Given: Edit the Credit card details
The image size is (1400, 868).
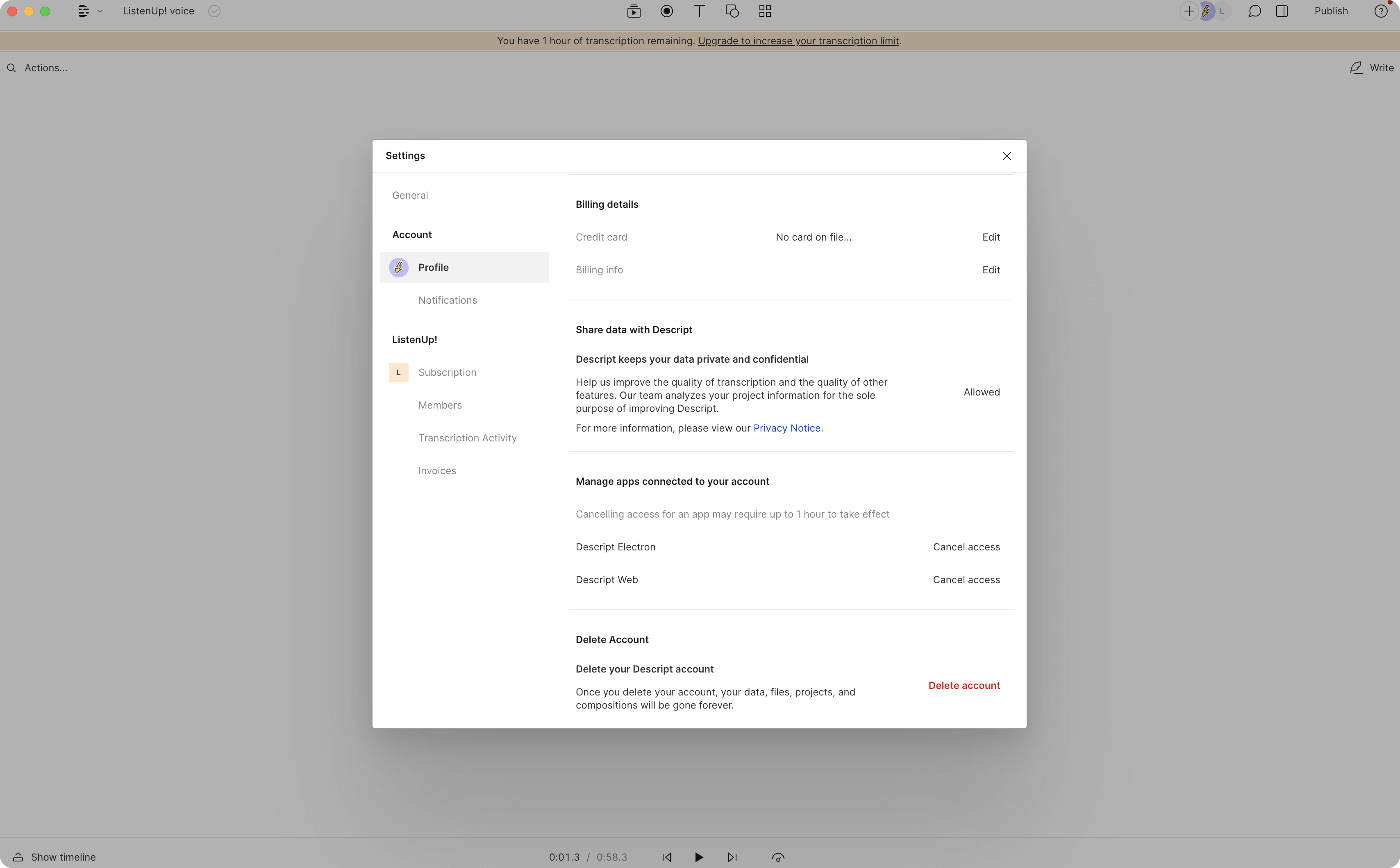Looking at the screenshot, I should tap(991, 237).
